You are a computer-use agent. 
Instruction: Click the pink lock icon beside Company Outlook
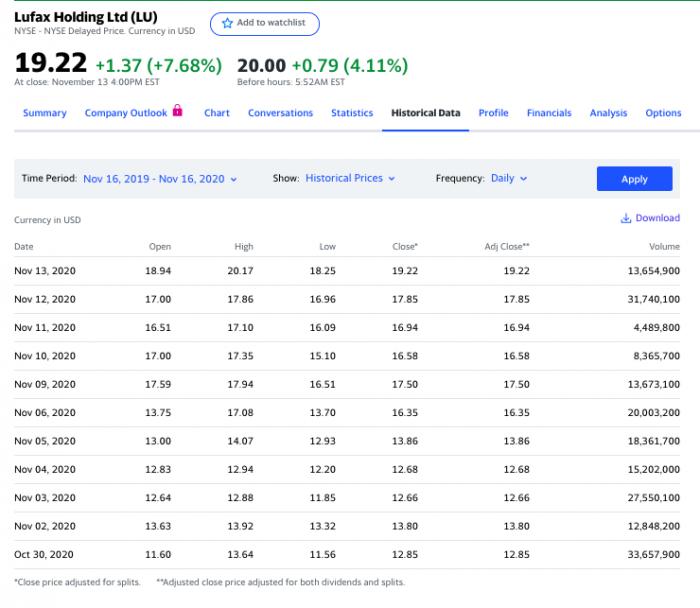tap(178, 111)
